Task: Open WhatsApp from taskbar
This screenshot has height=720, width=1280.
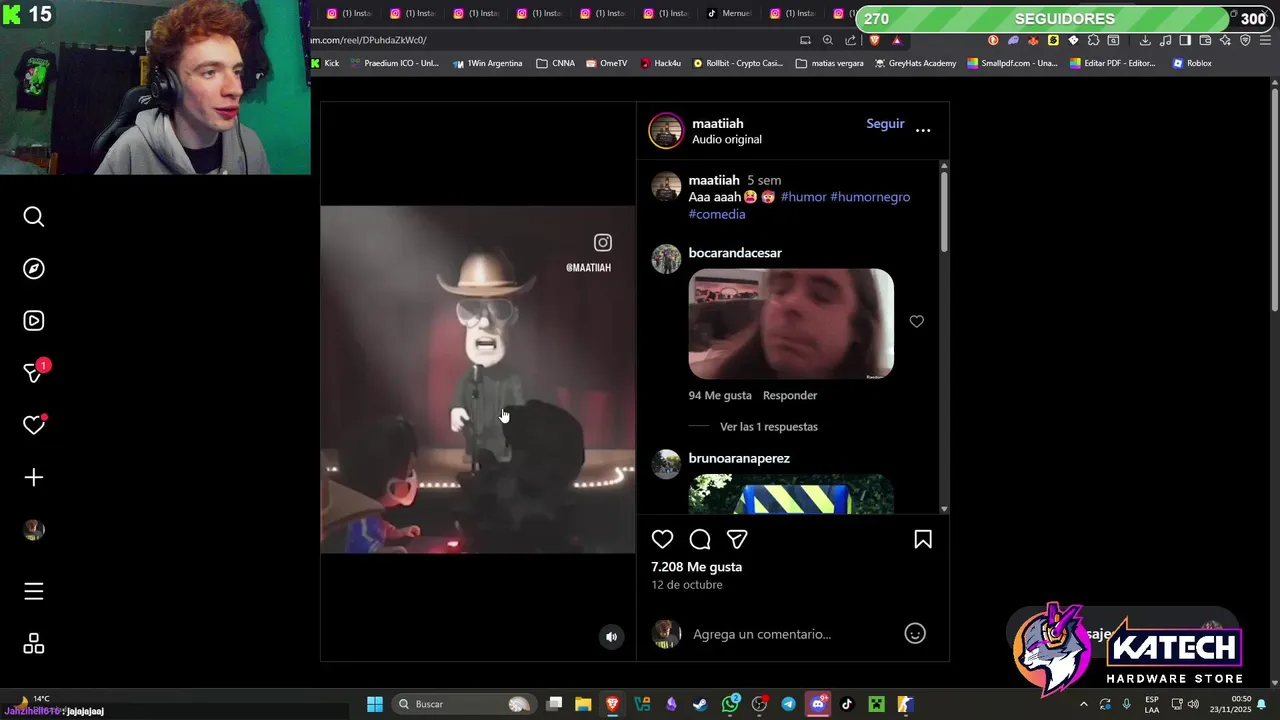Action: (x=731, y=704)
